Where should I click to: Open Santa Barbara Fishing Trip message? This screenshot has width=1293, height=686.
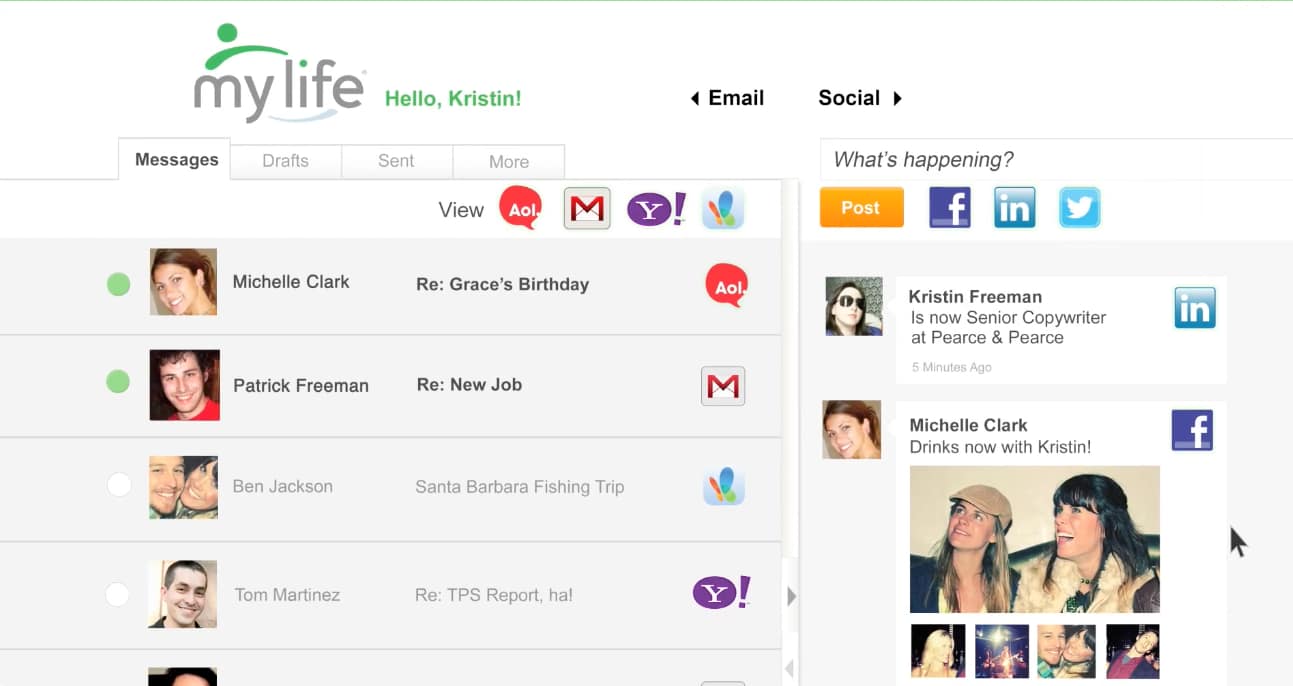tap(519, 487)
